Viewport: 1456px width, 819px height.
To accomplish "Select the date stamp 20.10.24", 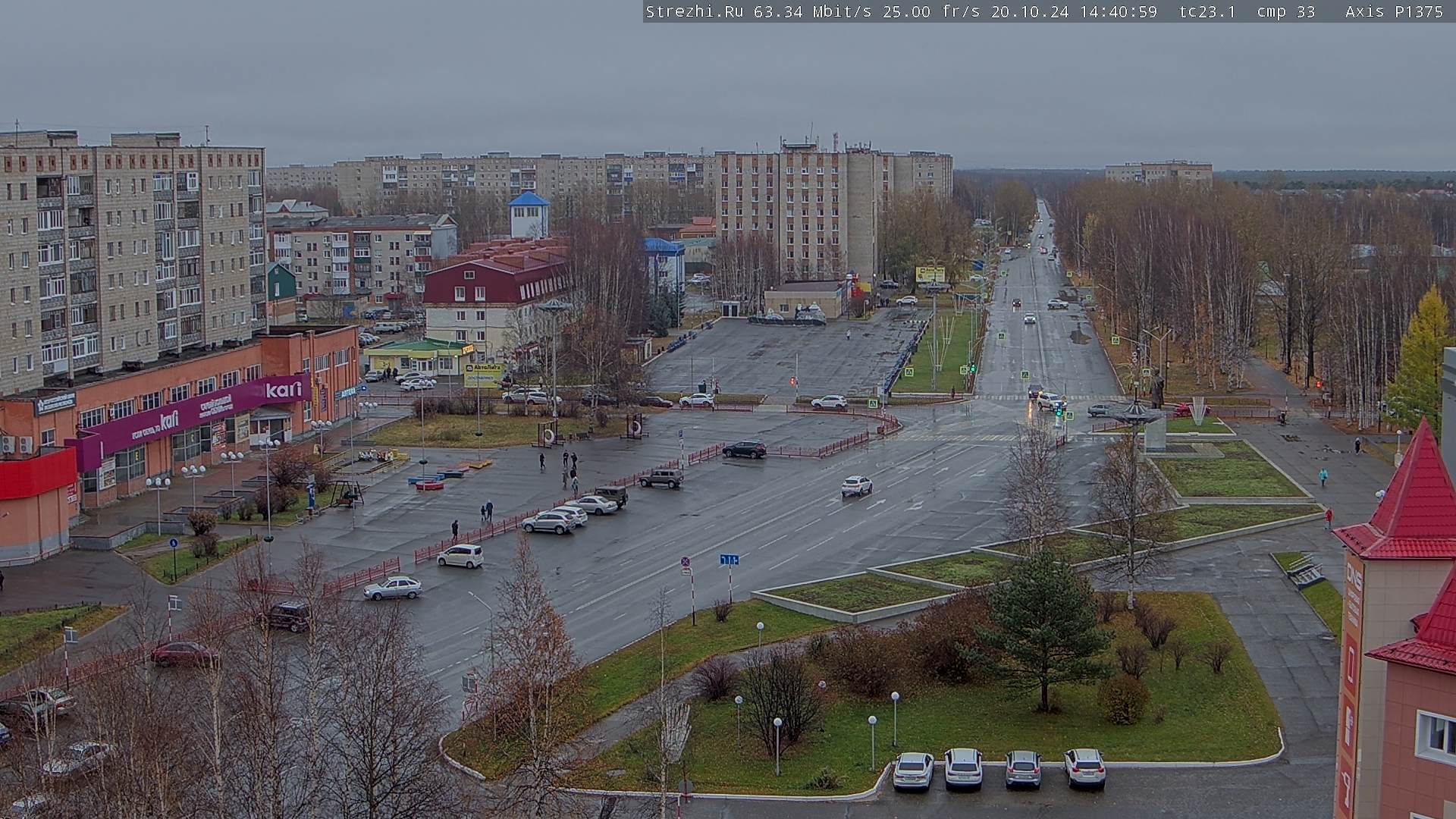I will (x=1031, y=11).
